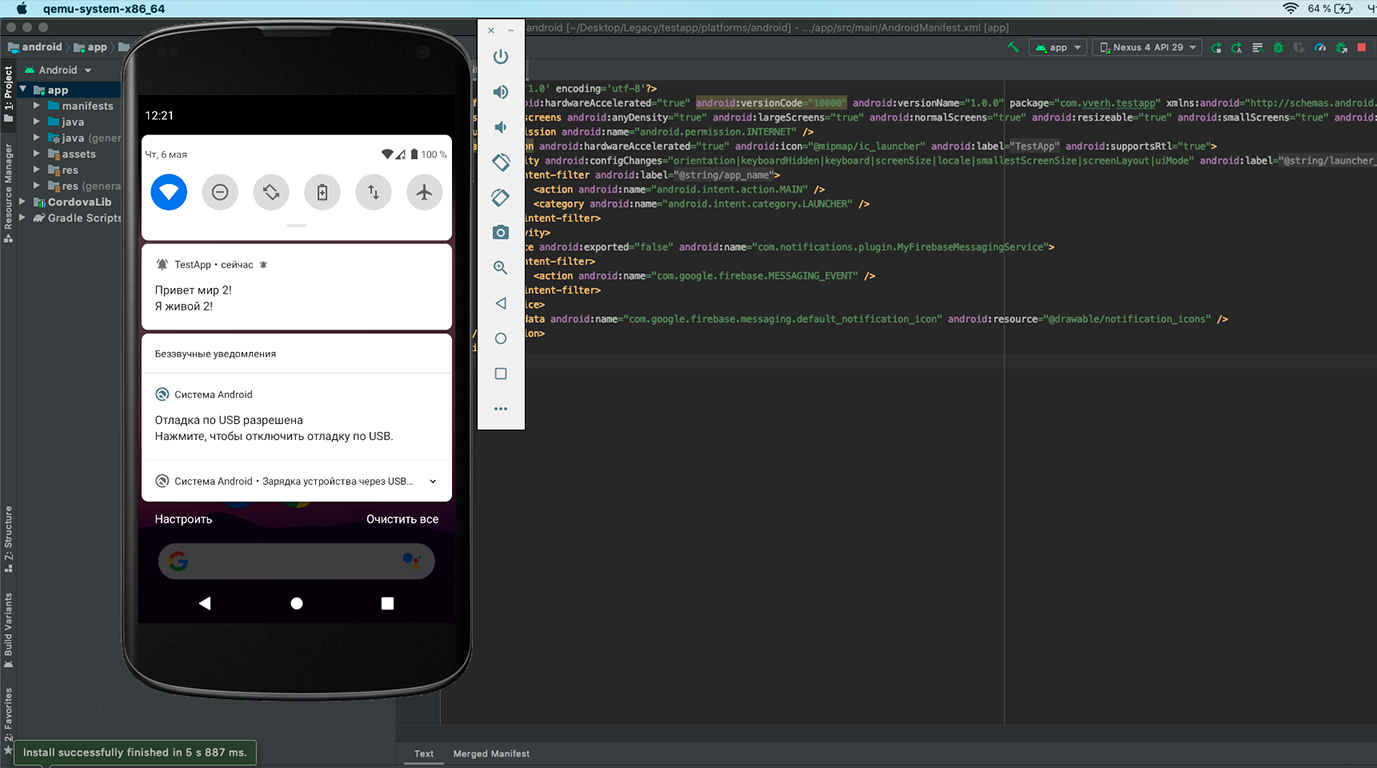
Task: Open the 2: Favorites side tab
Action: click(8, 721)
